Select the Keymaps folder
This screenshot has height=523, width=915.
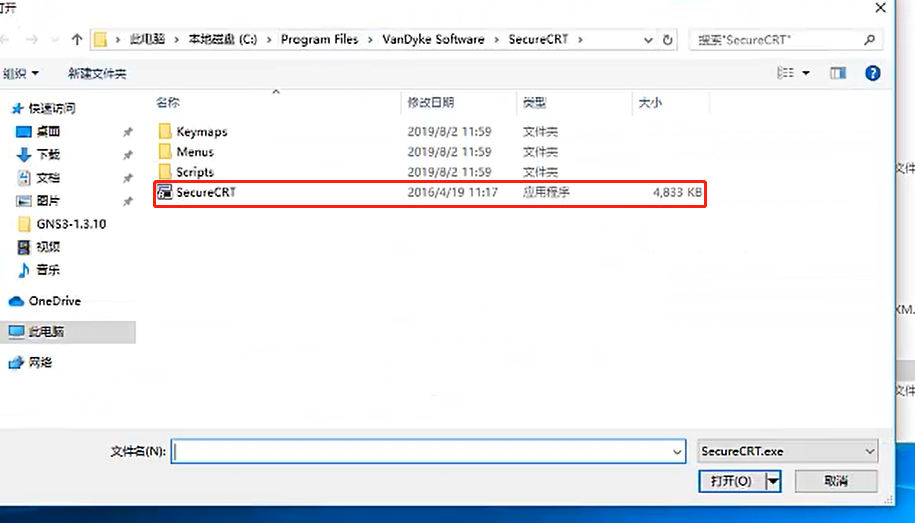(x=201, y=131)
